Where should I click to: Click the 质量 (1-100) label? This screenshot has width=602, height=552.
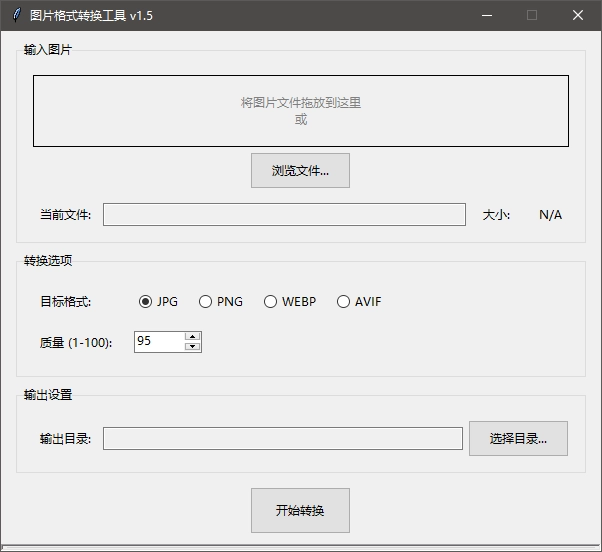point(76,342)
